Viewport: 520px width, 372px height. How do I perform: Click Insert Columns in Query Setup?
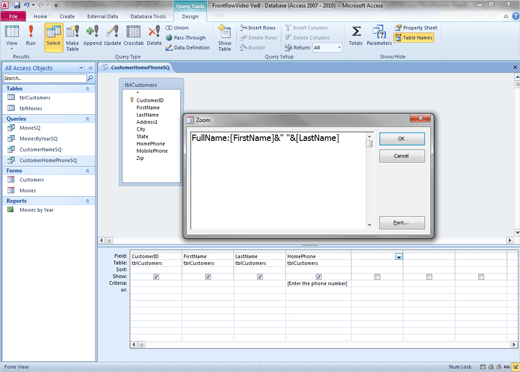[x=306, y=28]
